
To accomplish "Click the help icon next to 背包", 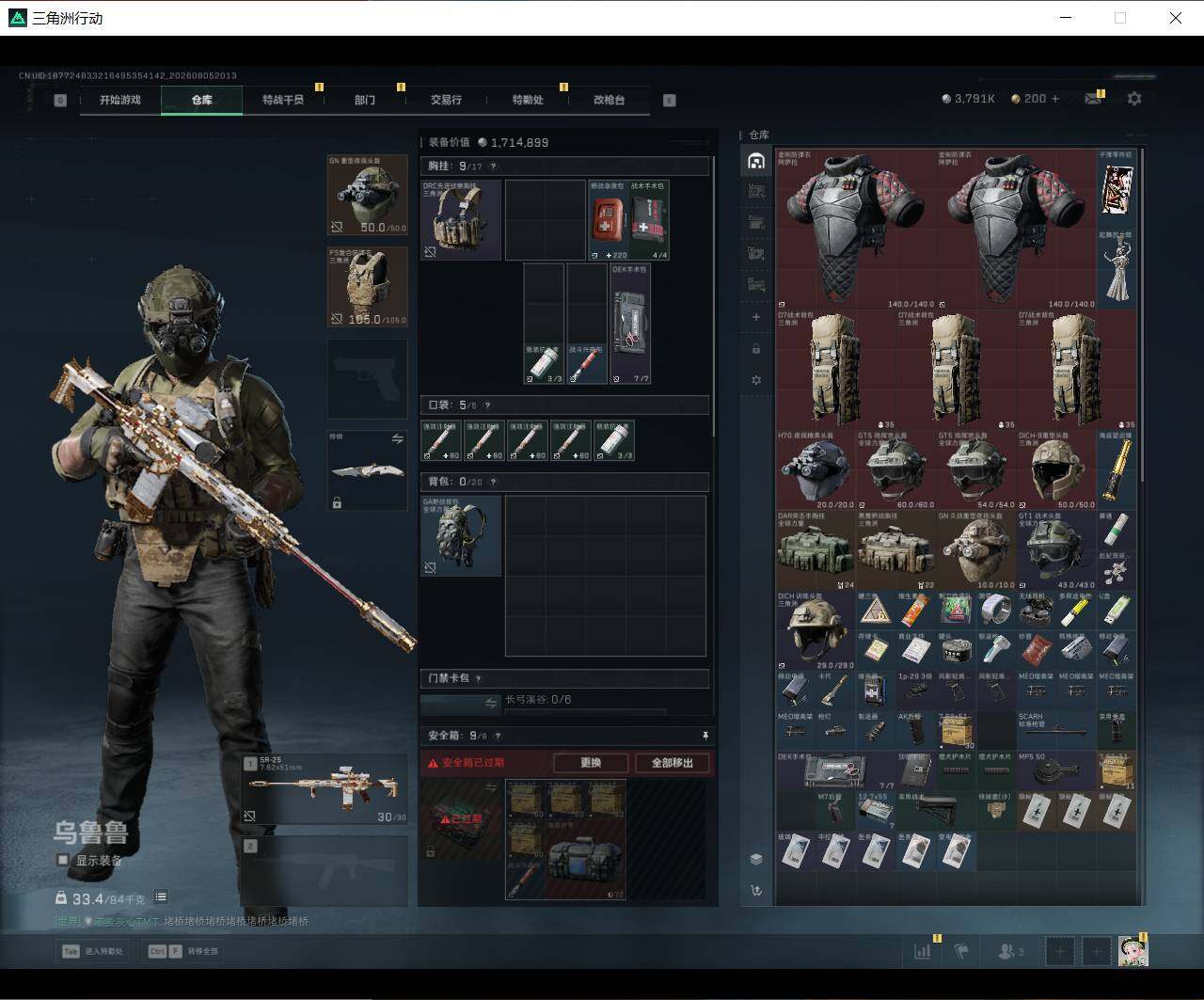I will coord(492,482).
